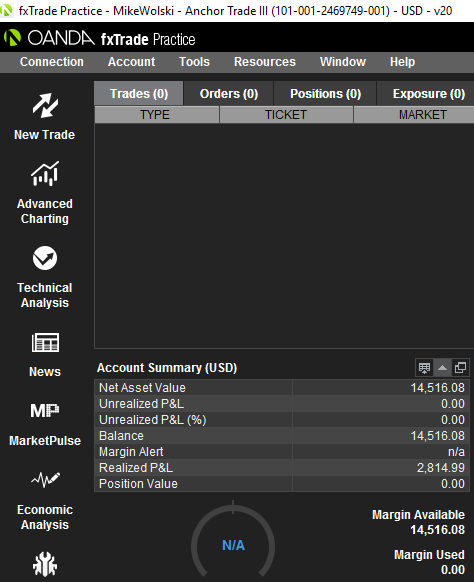Viewport: 474px width, 582px height.
Task: Click the wrench bug icon at sidebar bottom
Action: pos(45,564)
